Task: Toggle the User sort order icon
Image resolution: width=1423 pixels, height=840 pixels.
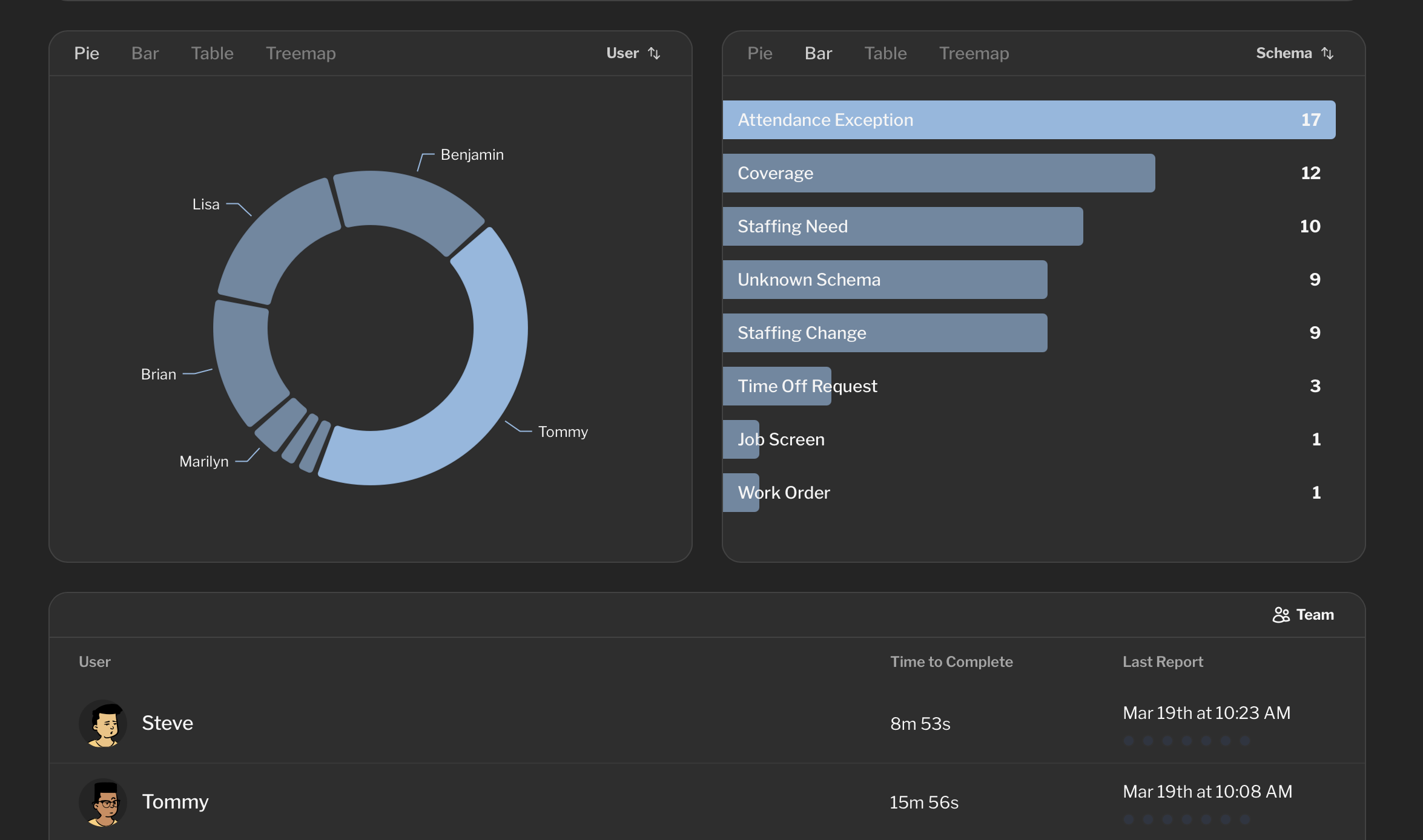Action: coord(655,53)
